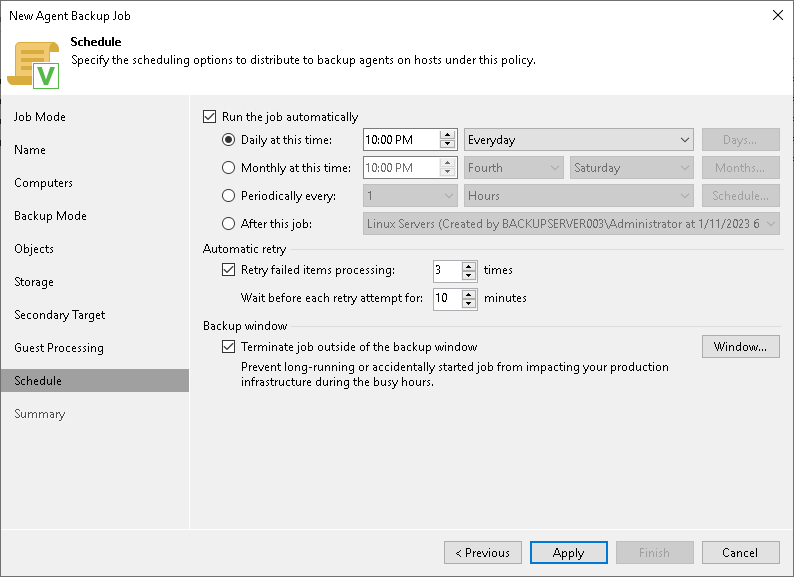Click the Schedule... button

coord(740,196)
